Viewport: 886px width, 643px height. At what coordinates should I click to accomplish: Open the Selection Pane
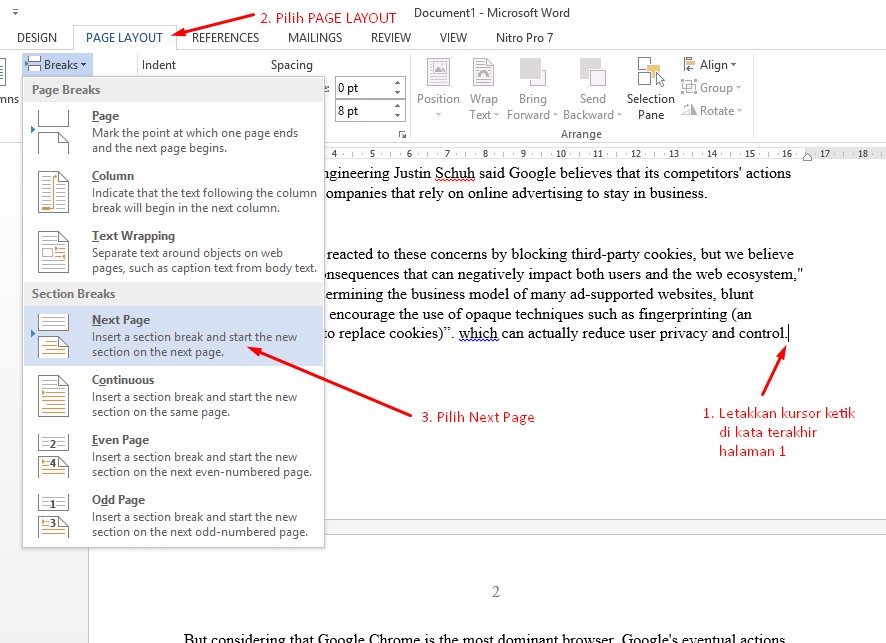pyautogui.click(x=651, y=88)
